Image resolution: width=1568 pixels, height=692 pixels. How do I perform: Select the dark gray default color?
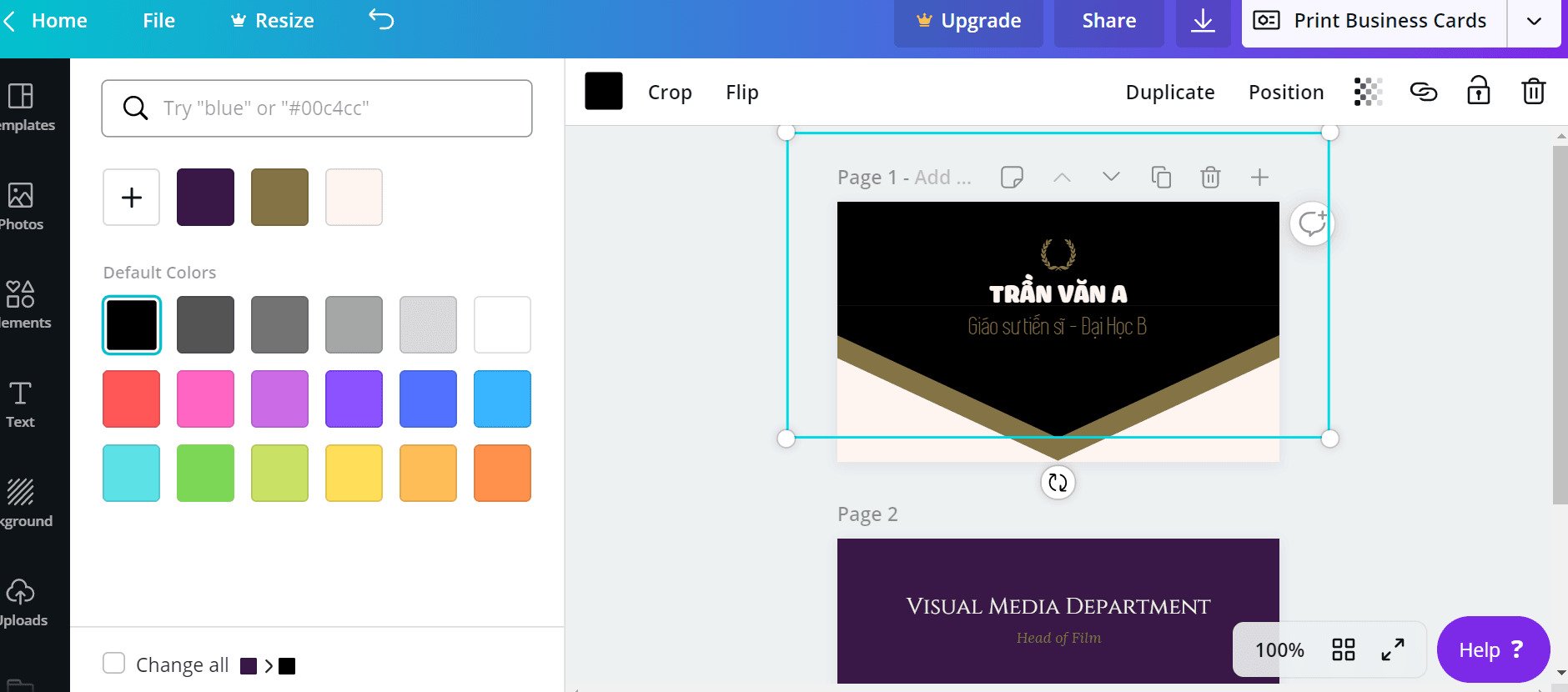[x=205, y=324]
